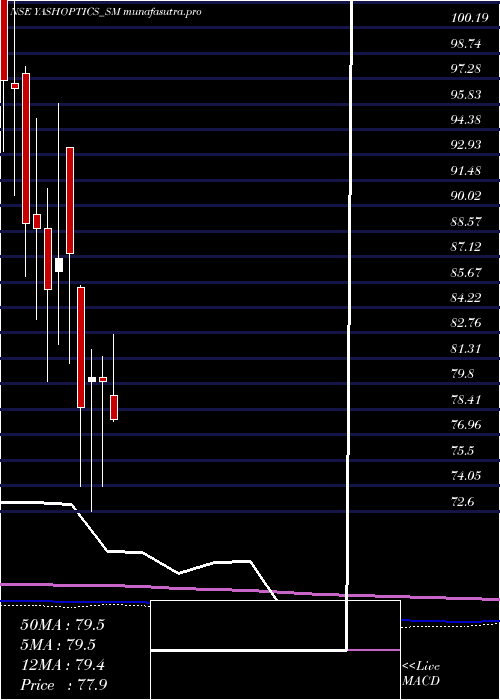Click the 78.41 price axis label
This screenshot has width=500, height=700.
(466, 399)
